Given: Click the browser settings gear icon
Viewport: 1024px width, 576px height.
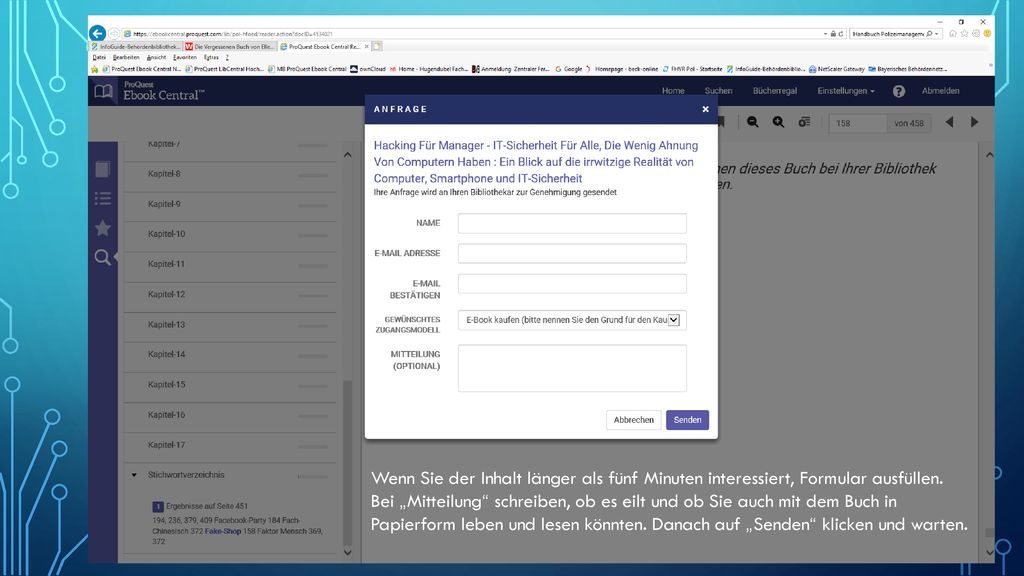Looking at the screenshot, I should [x=976, y=33].
